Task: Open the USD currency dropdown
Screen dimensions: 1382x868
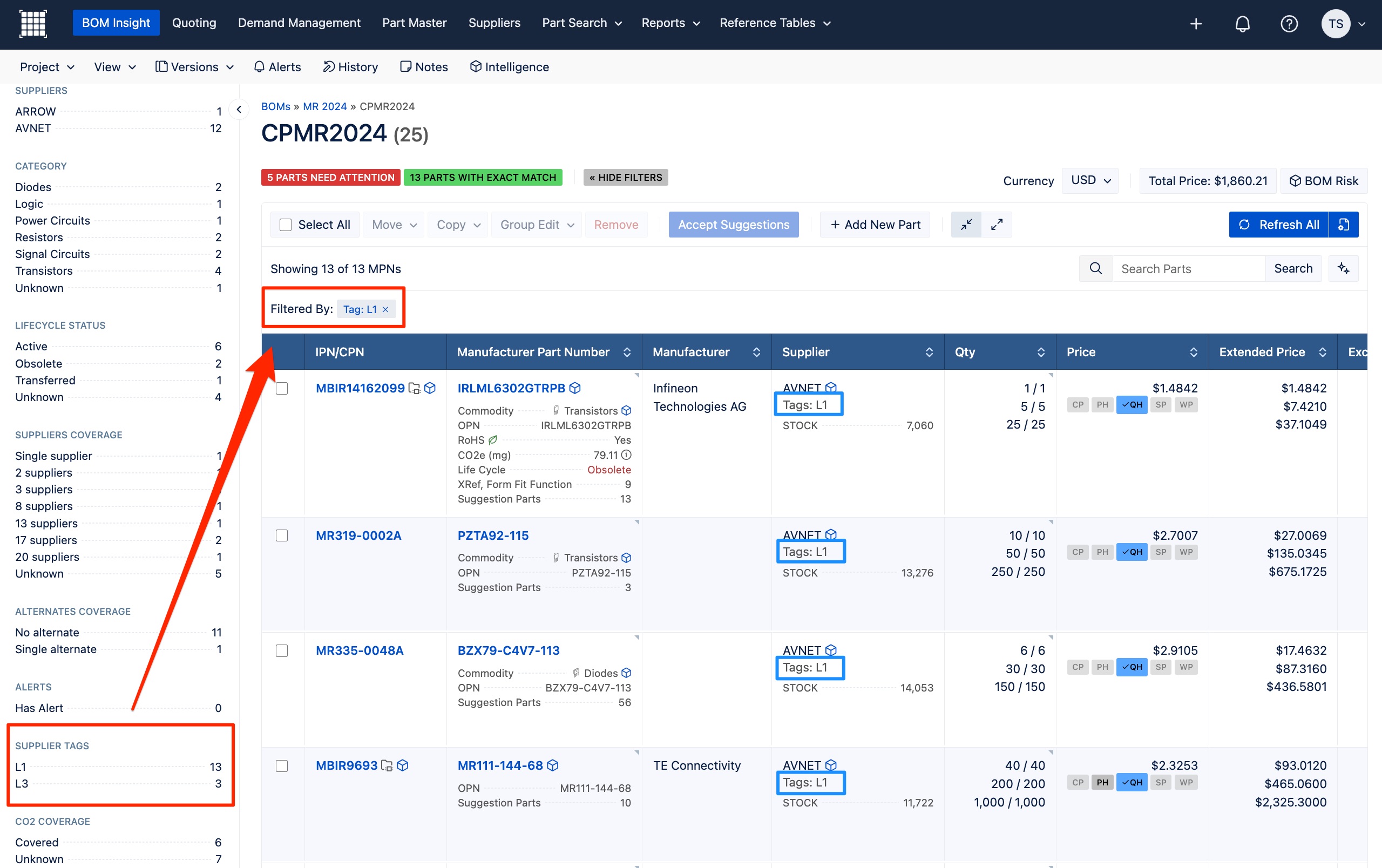Action: click(1090, 180)
